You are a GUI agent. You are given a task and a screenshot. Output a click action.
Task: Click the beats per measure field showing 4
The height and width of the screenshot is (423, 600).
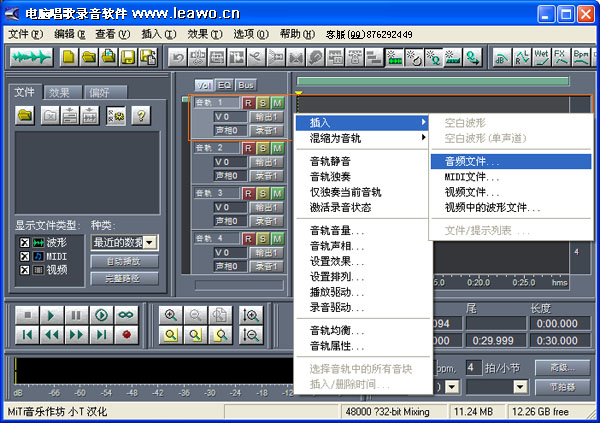tap(473, 367)
